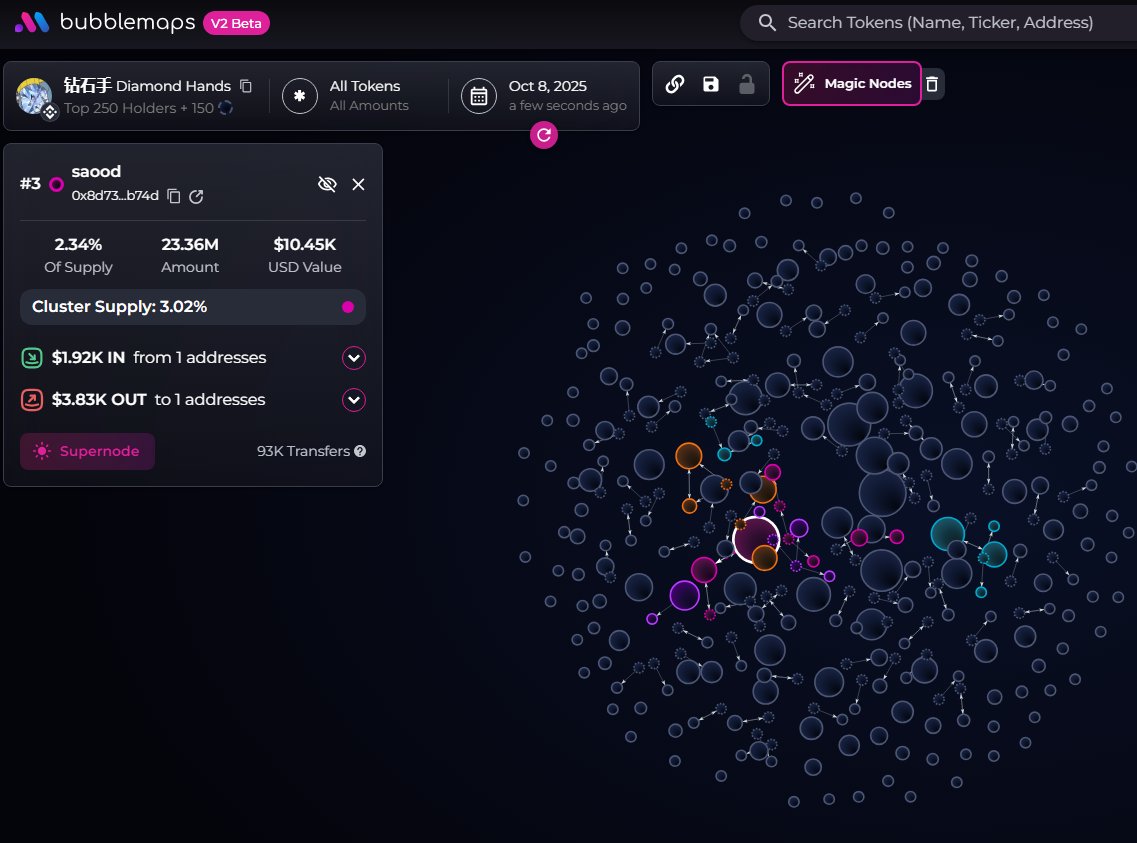Click the Cluster Supply pink color dot
Image resolution: width=1137 pixels, height=843 pixels.
(348, 307)
